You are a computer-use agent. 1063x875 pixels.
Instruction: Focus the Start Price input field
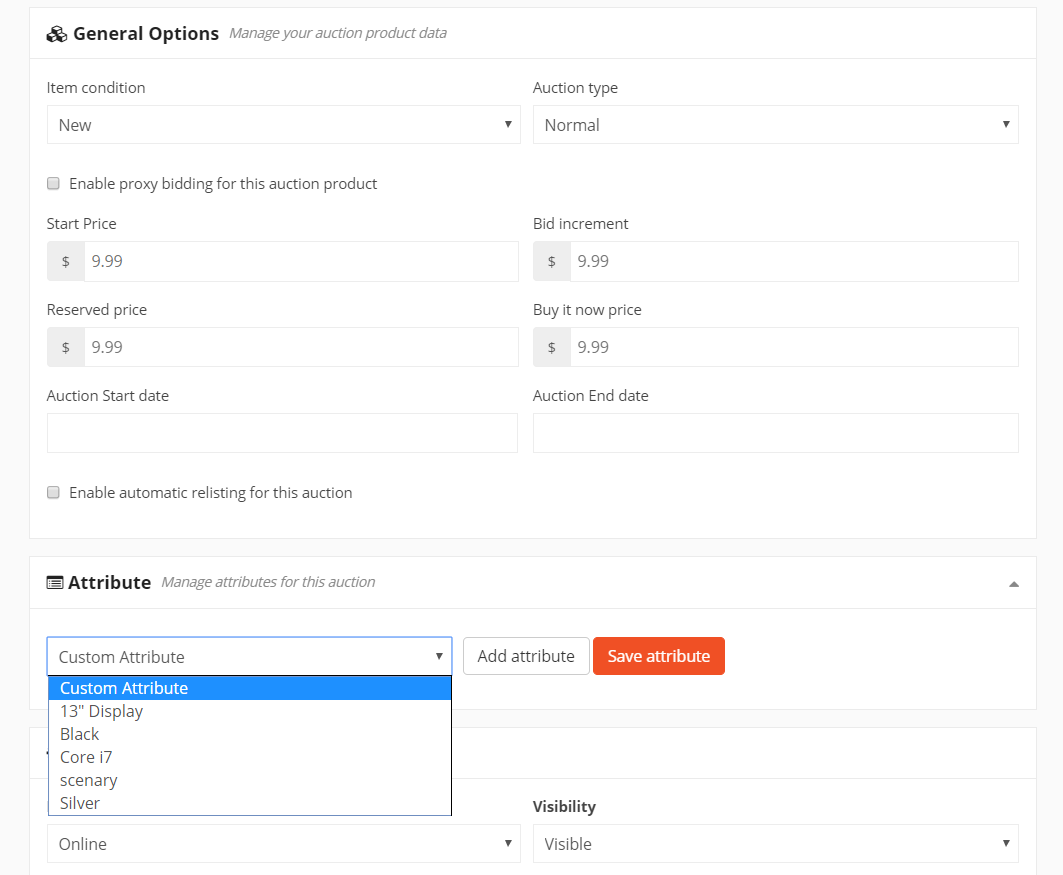301,262
